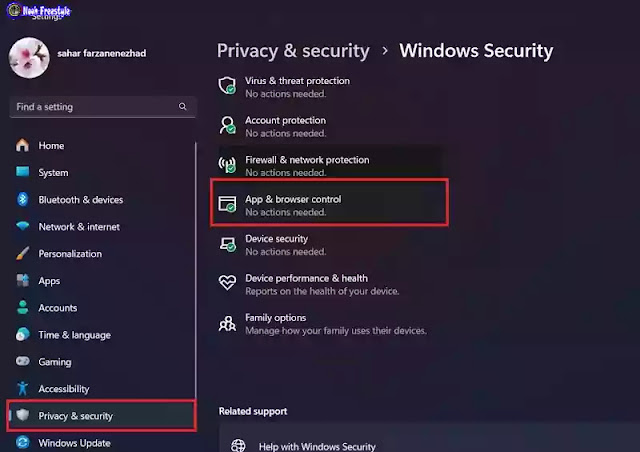Click the App & browser control window icon
This screenshot has height=452, width=640.
[227, 204]
